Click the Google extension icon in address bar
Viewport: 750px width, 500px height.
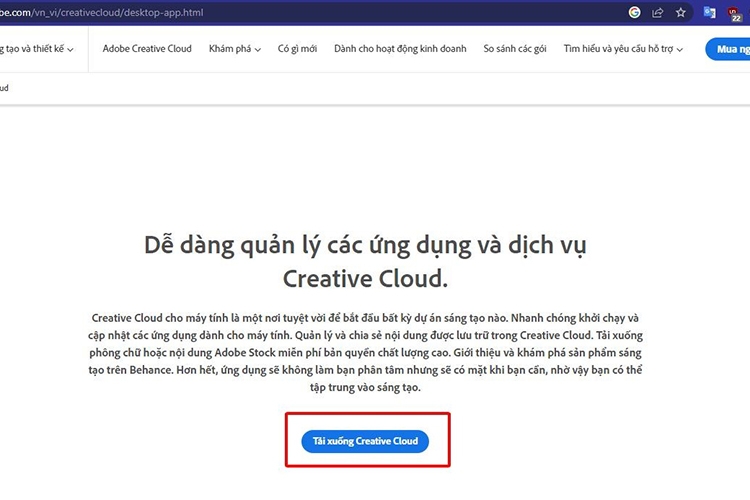(x=634, y=12)
